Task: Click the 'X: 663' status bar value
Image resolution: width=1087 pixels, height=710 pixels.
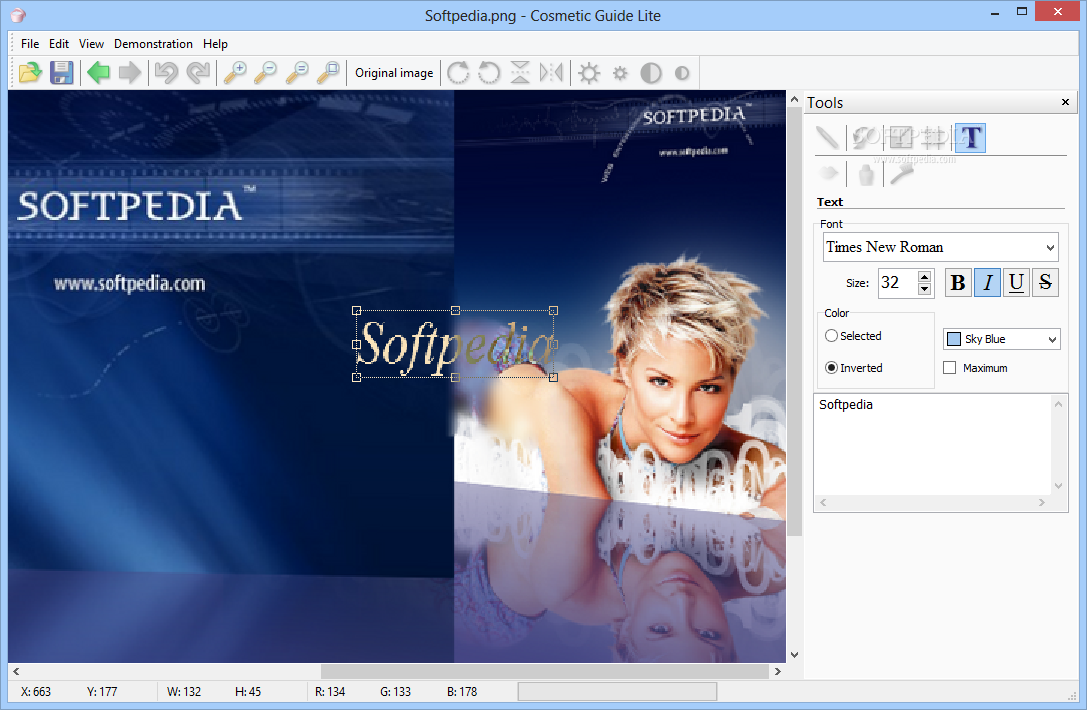Action: tap(36, 691)
